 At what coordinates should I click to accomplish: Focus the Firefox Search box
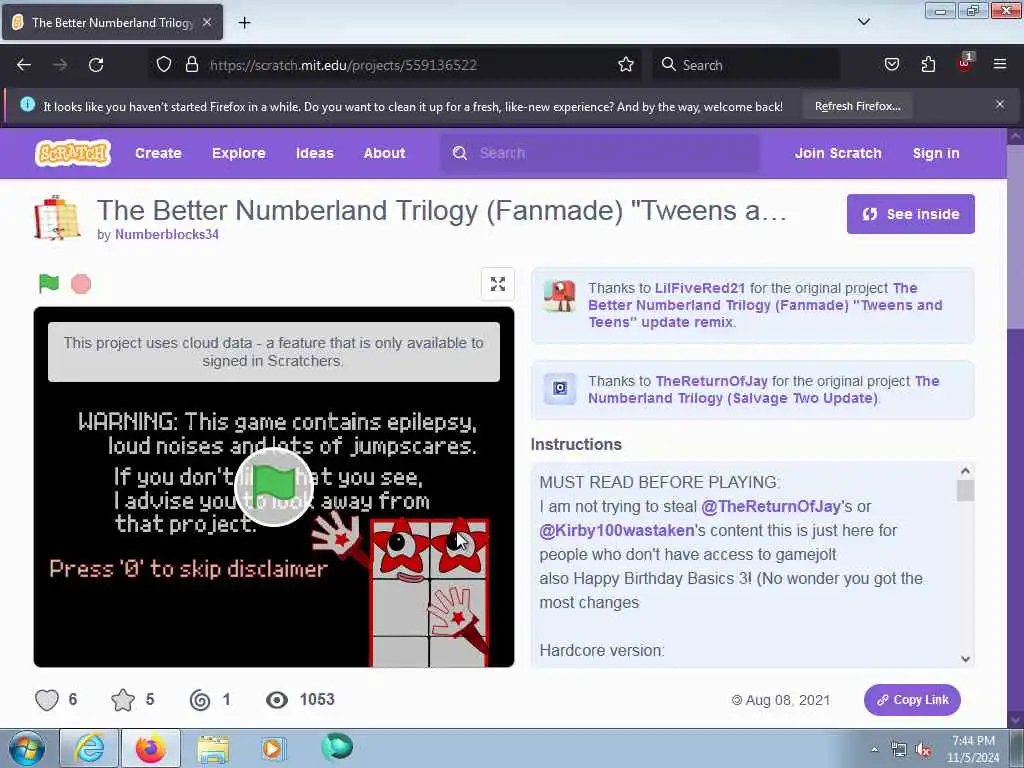pos(746,65)
